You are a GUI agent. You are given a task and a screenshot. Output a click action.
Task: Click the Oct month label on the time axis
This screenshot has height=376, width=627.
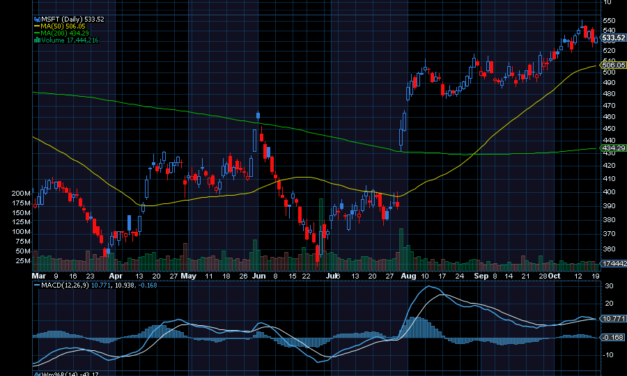[x=554, y=276]
